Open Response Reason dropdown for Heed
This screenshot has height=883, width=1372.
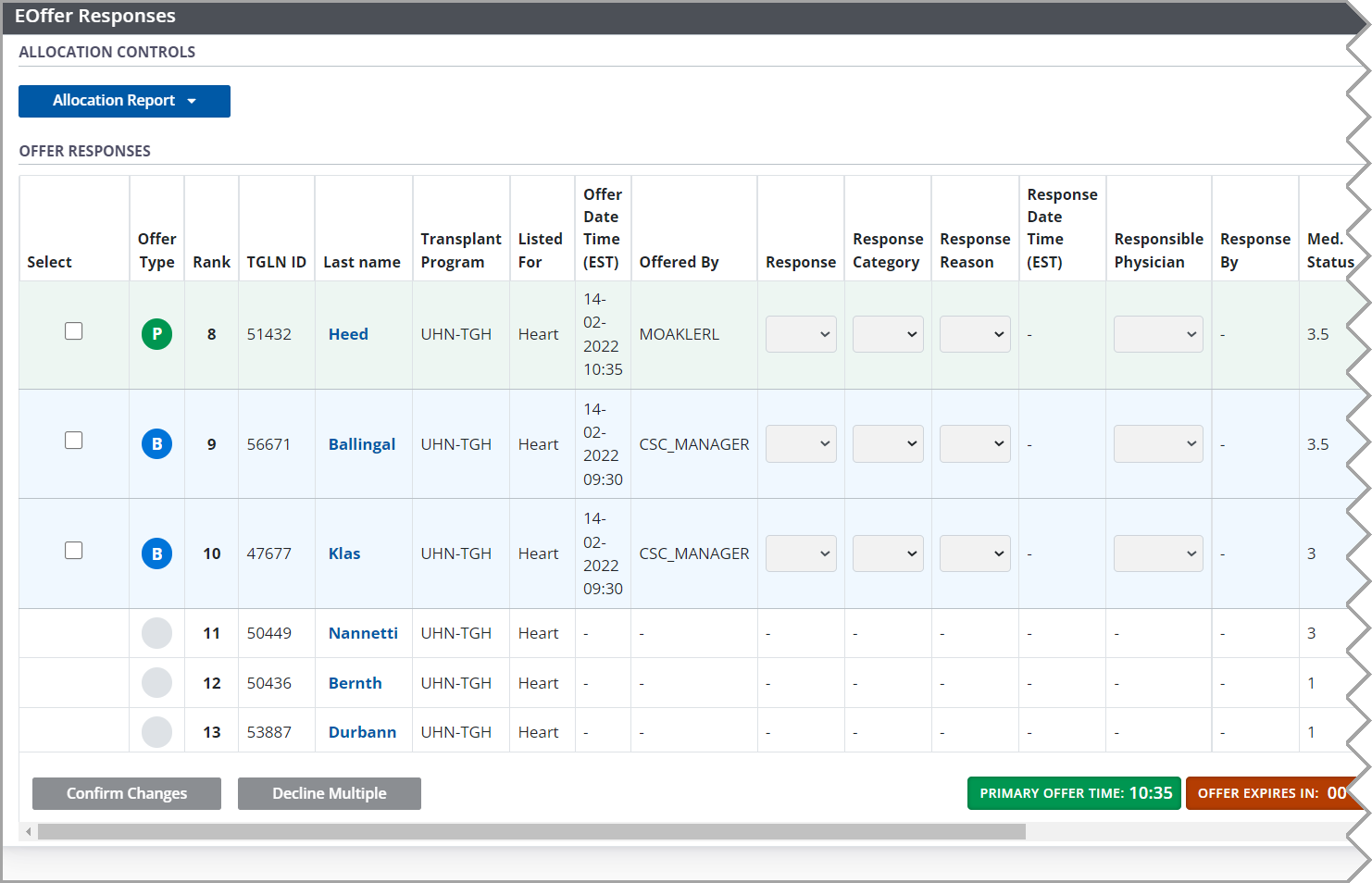(x=974, y=334)
